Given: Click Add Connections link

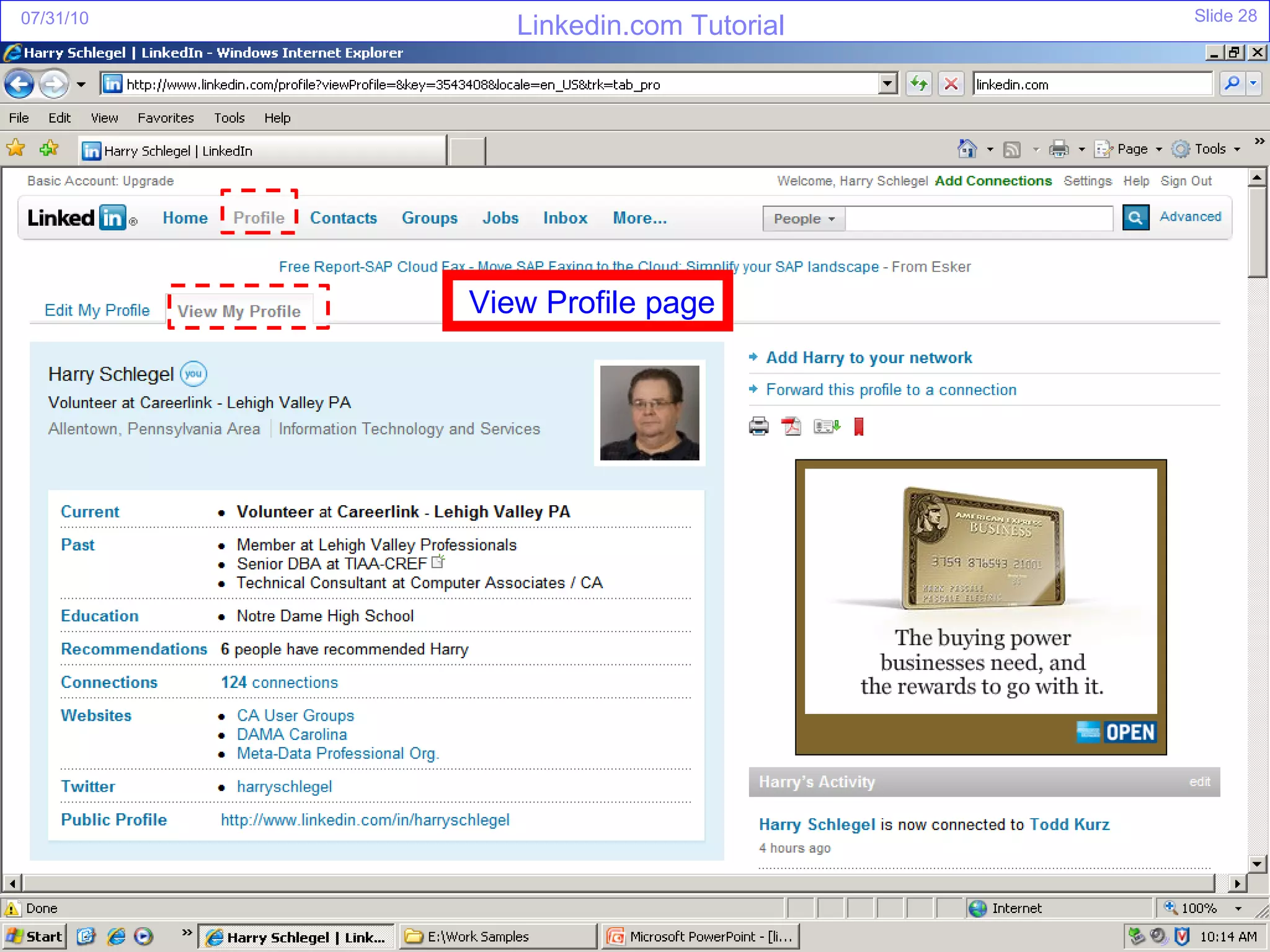Looking at the screenshot, I should (x=993, y=181).
